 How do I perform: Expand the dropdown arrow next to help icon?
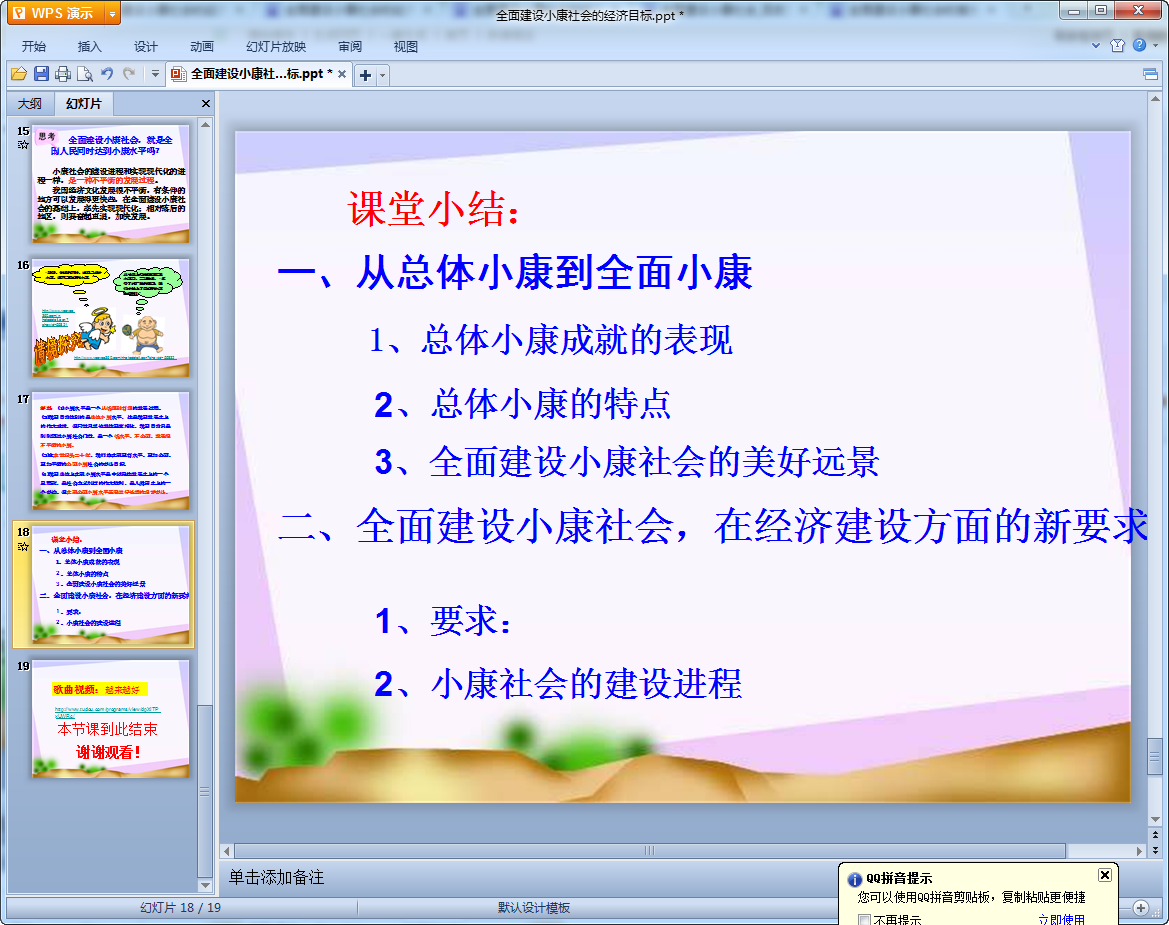(x=1156, y=45)
